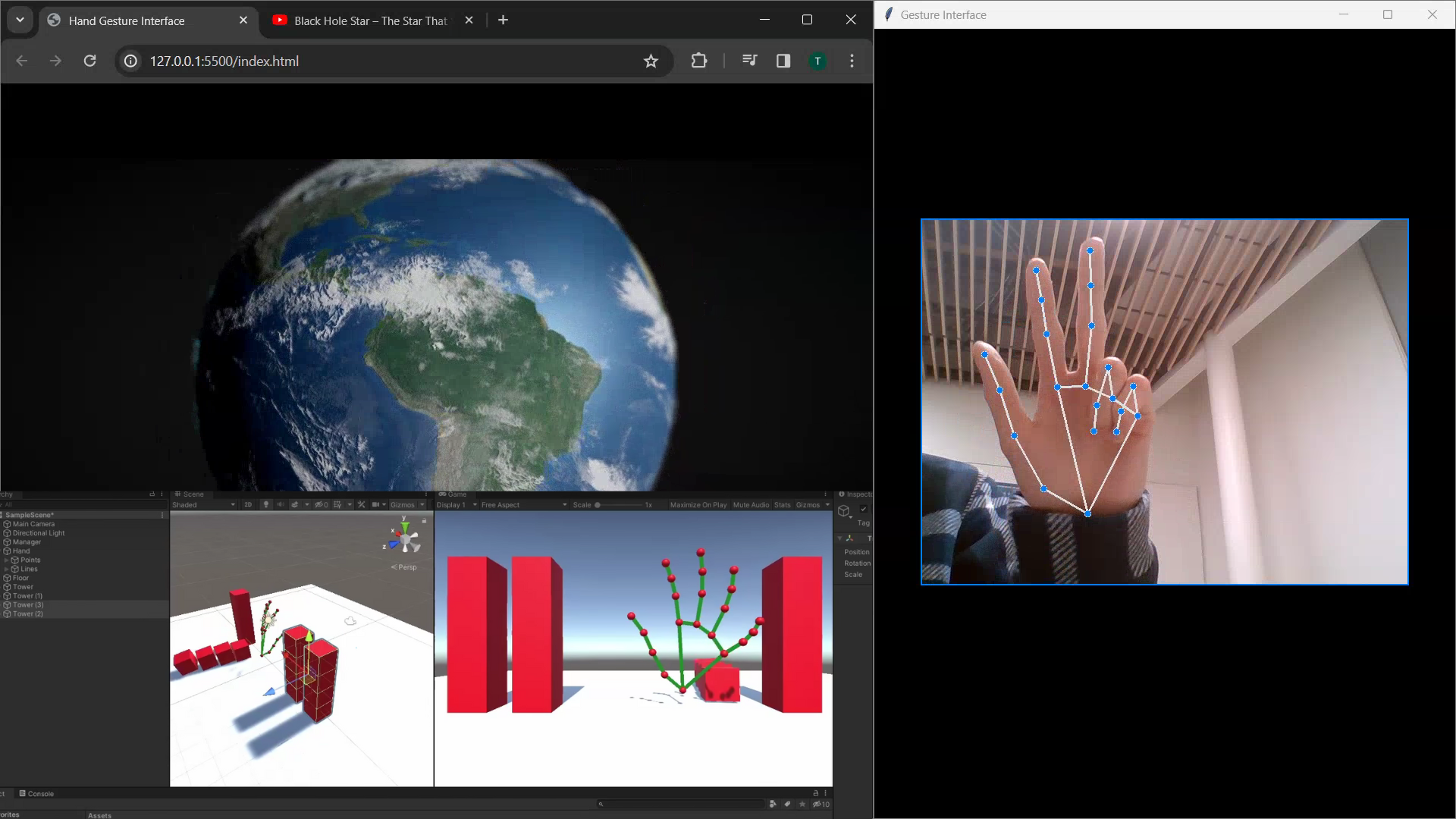Switch to the Black Hole Star tab

point(370,20)
